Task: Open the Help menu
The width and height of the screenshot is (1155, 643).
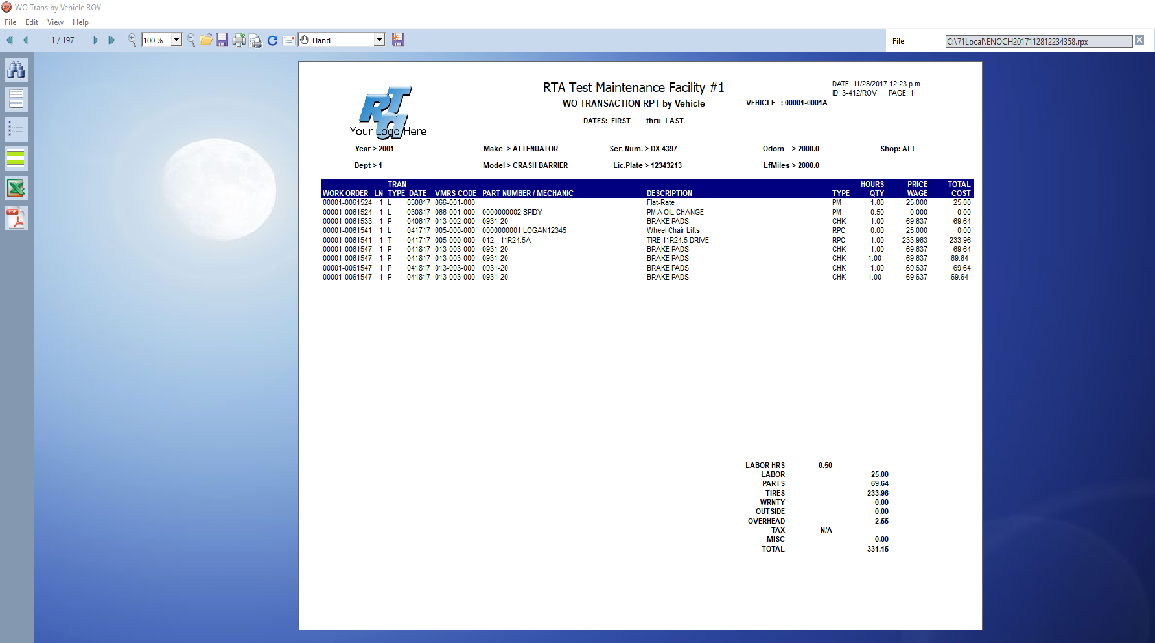Action: click(x=81, y=21)
